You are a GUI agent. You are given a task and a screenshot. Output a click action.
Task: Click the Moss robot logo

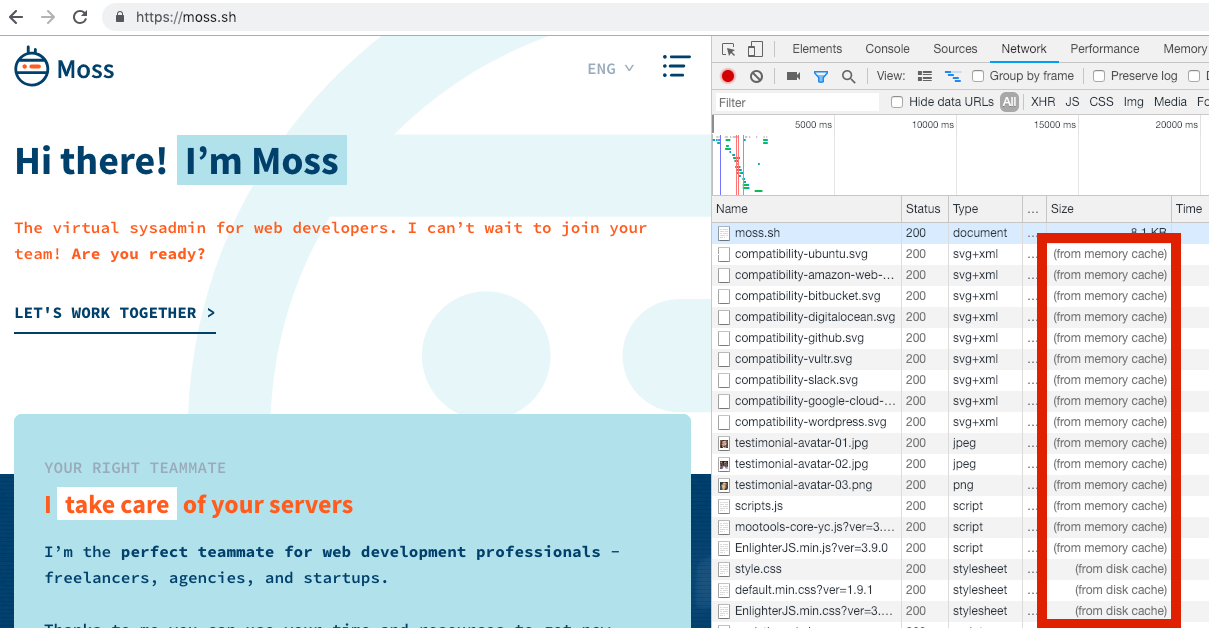(x=32, y=67)
